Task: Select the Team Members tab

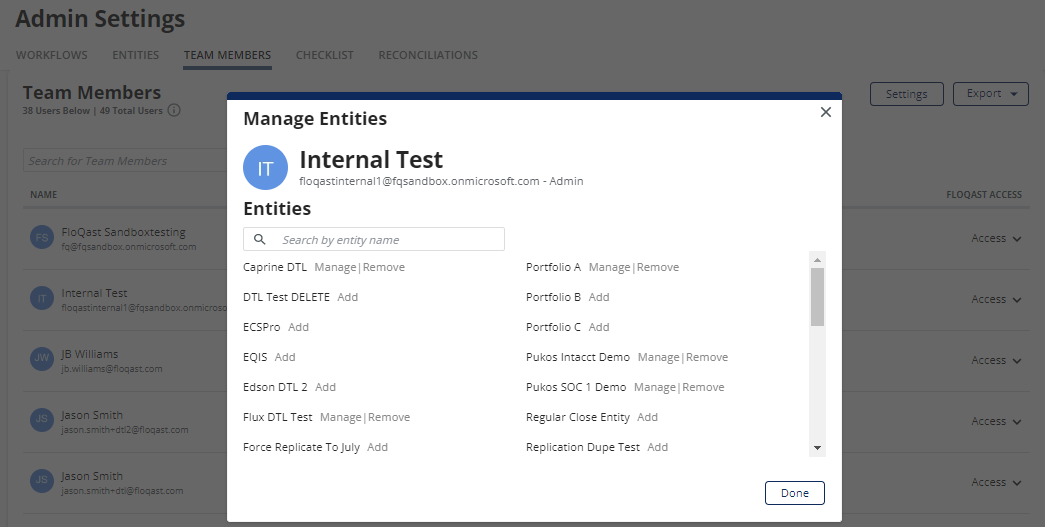Action: tap(227, 55)
